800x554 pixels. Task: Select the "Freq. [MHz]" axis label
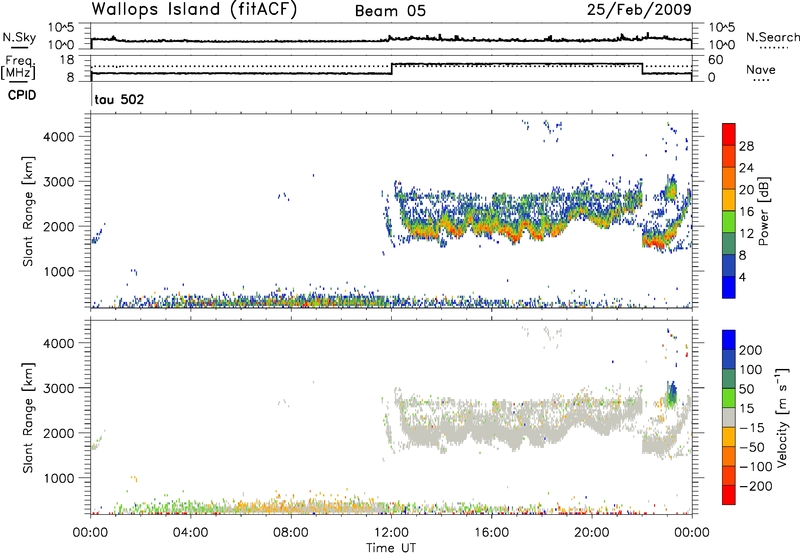pyautogui.click(x=18, y=67)
